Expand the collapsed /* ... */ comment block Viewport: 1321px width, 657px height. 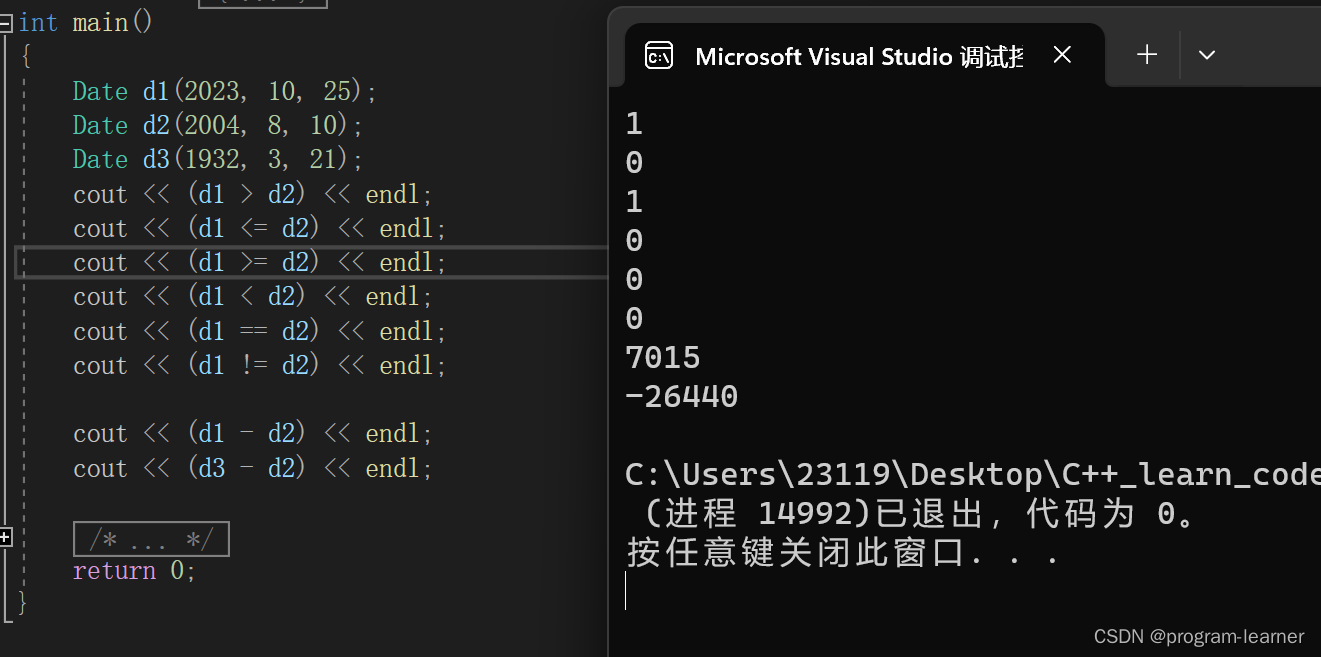click(x=5, y=538)
